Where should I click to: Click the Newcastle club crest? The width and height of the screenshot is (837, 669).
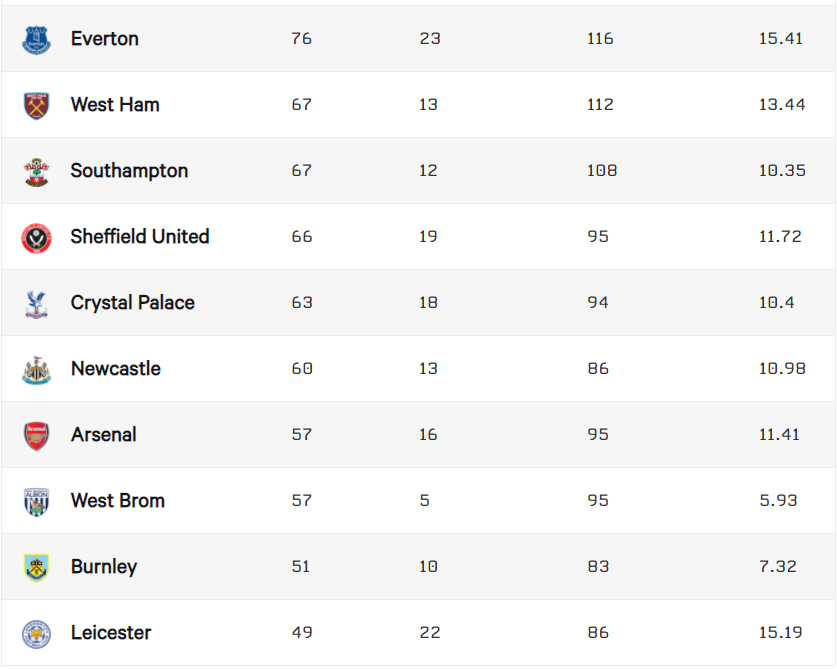pos(36,369)
